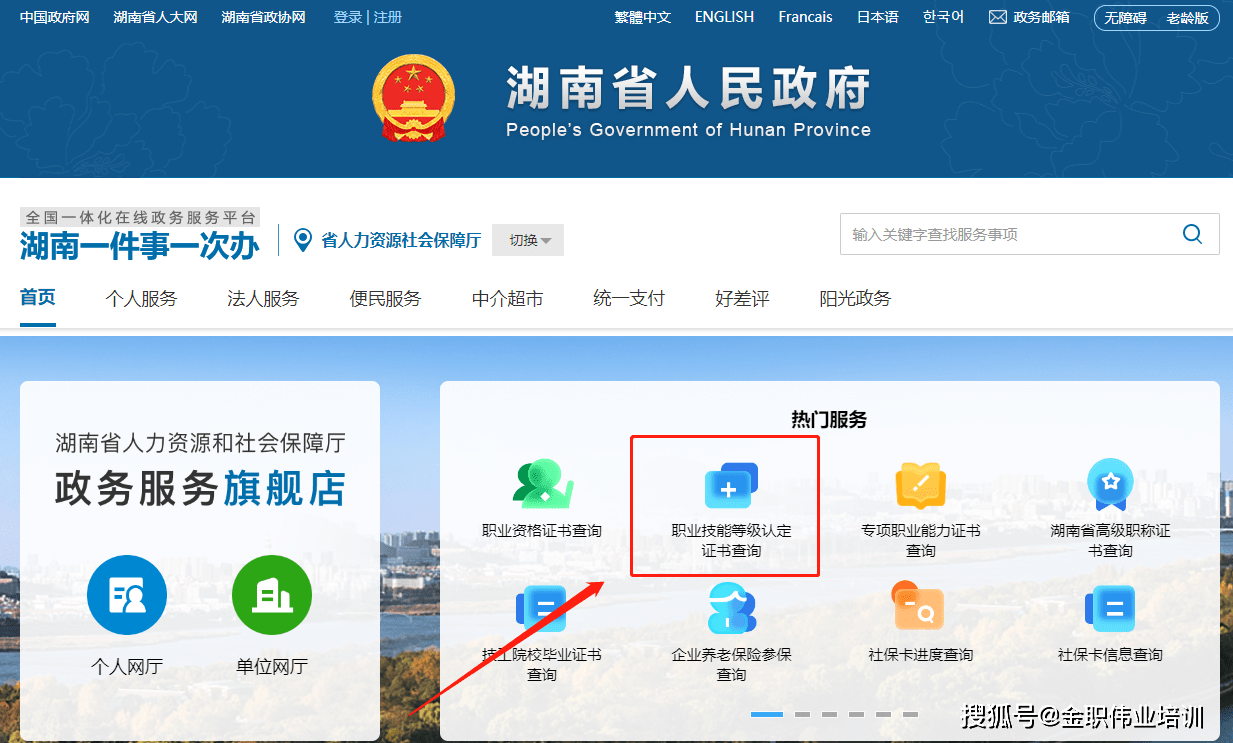1233x743 pixels.
Task: Select the first carousel page indicator
Action: (x=767, y=714)
